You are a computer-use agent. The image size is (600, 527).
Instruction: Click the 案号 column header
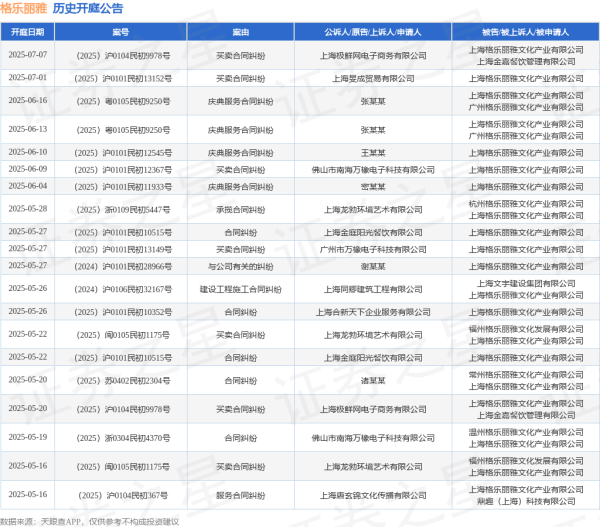click(122, 32)
